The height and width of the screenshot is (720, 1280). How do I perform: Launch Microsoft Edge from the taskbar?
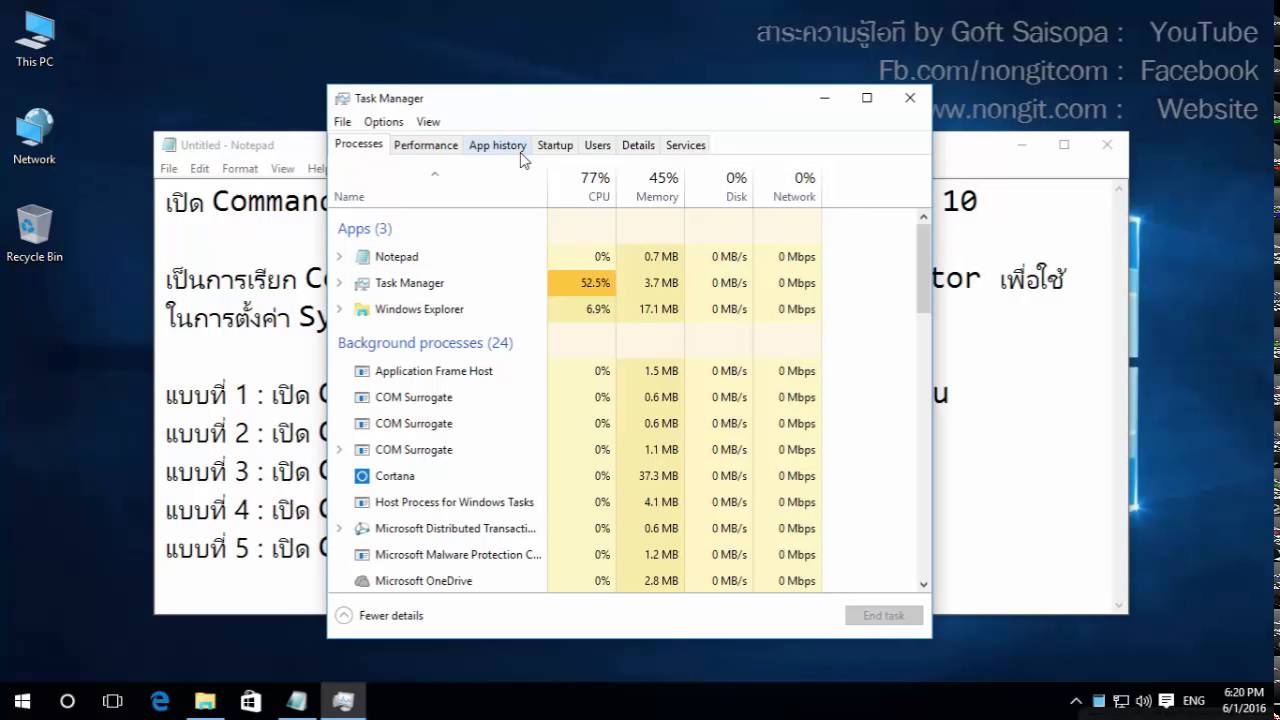click(160, 701)
